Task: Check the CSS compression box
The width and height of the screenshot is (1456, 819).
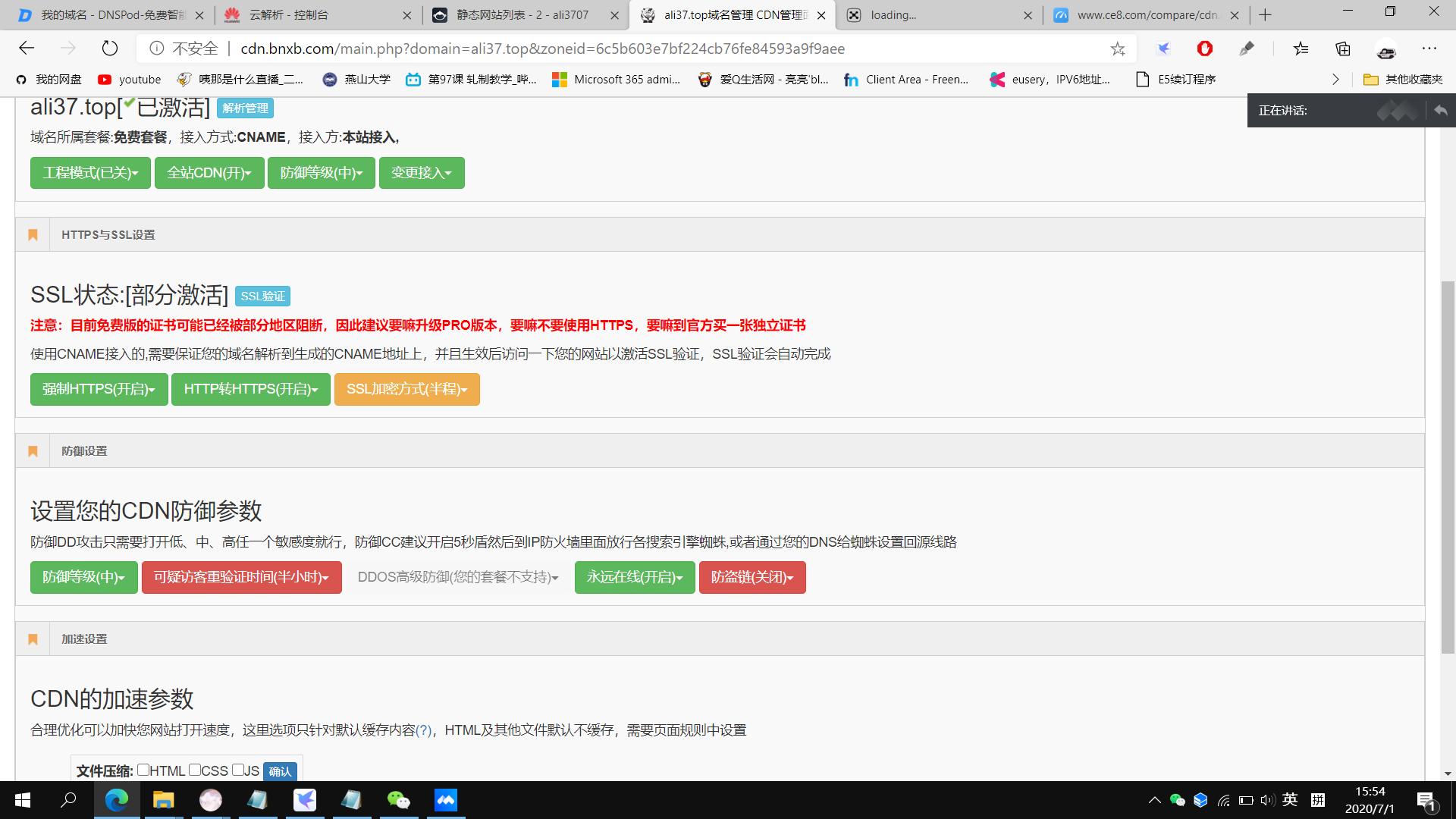Action: (195, 770)
